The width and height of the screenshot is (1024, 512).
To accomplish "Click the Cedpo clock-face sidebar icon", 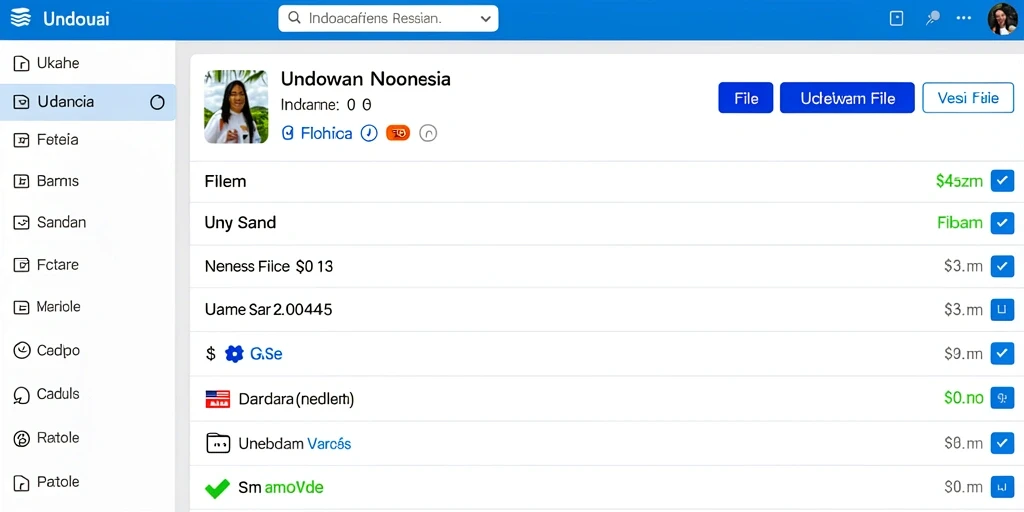I will point(22,351).
